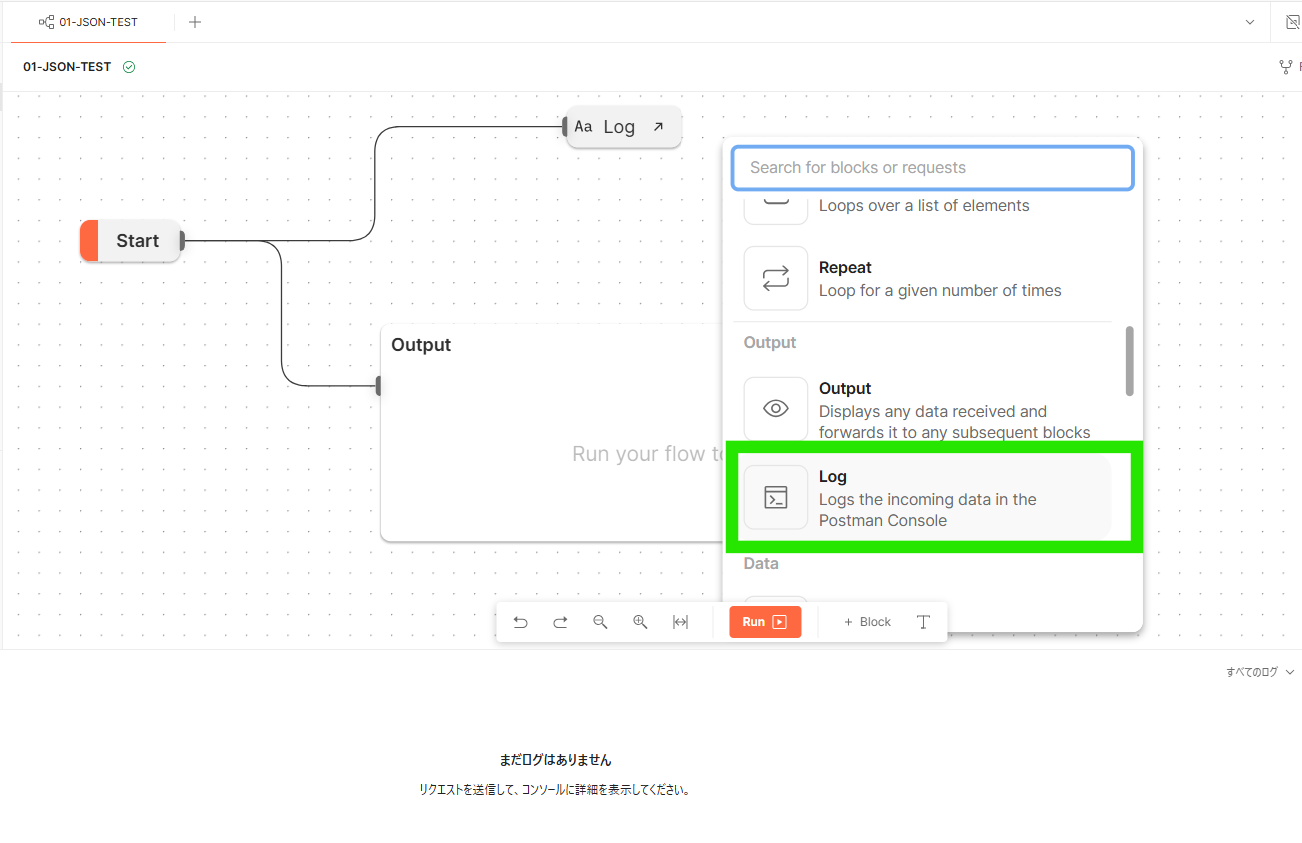
Task: Zoom in using the magnifier plus icon
Action: pyautogui.click(x=640, y=621)
